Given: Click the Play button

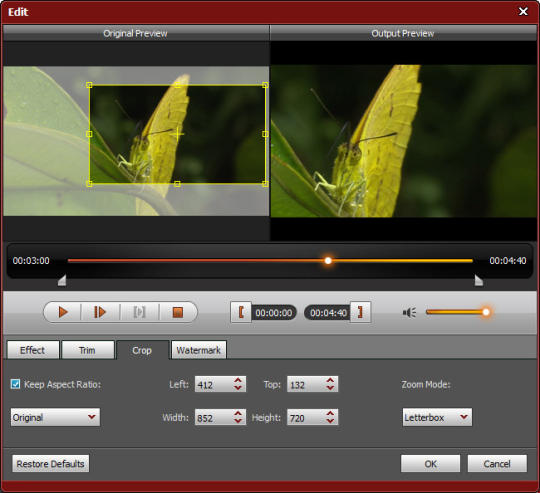Looking at the screenshot, I should [x=63, y=312].
